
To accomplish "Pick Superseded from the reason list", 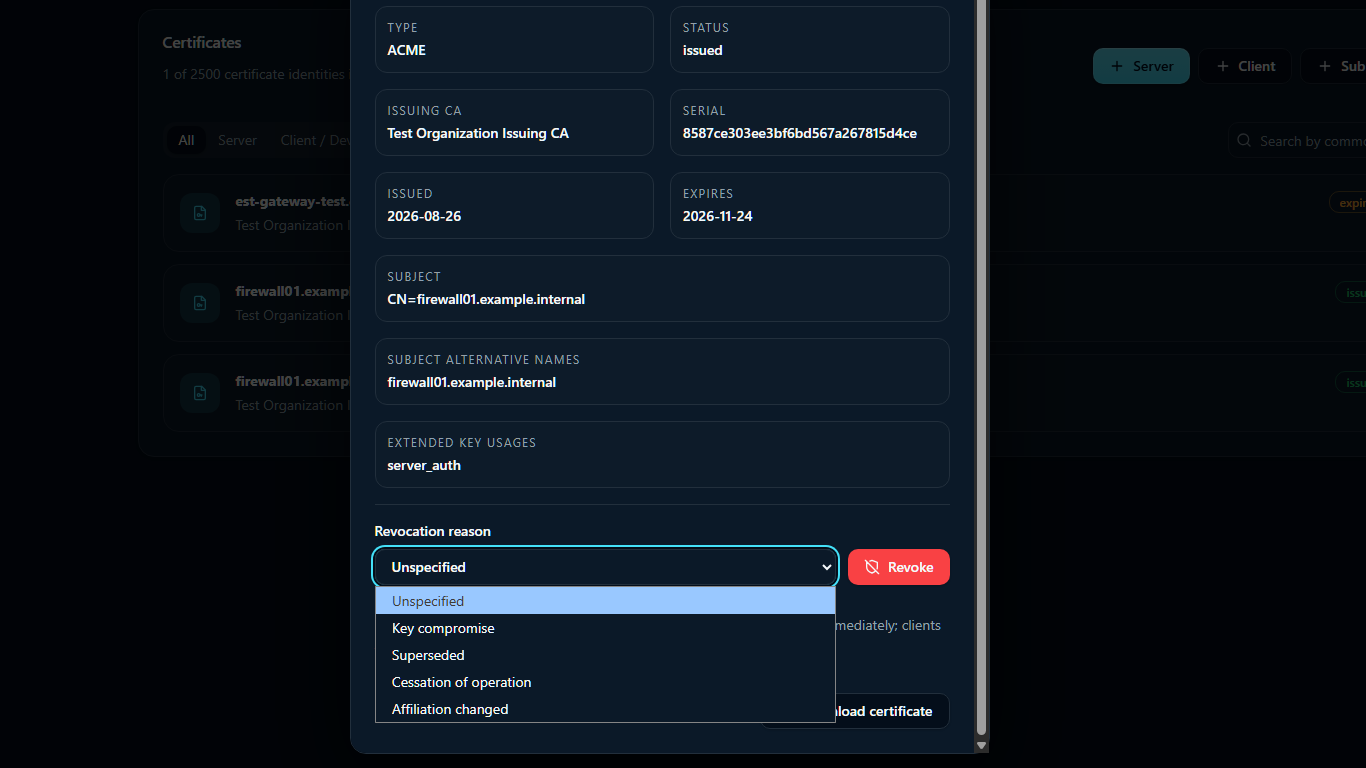I will pyautogui.click(x=605, y=655).
